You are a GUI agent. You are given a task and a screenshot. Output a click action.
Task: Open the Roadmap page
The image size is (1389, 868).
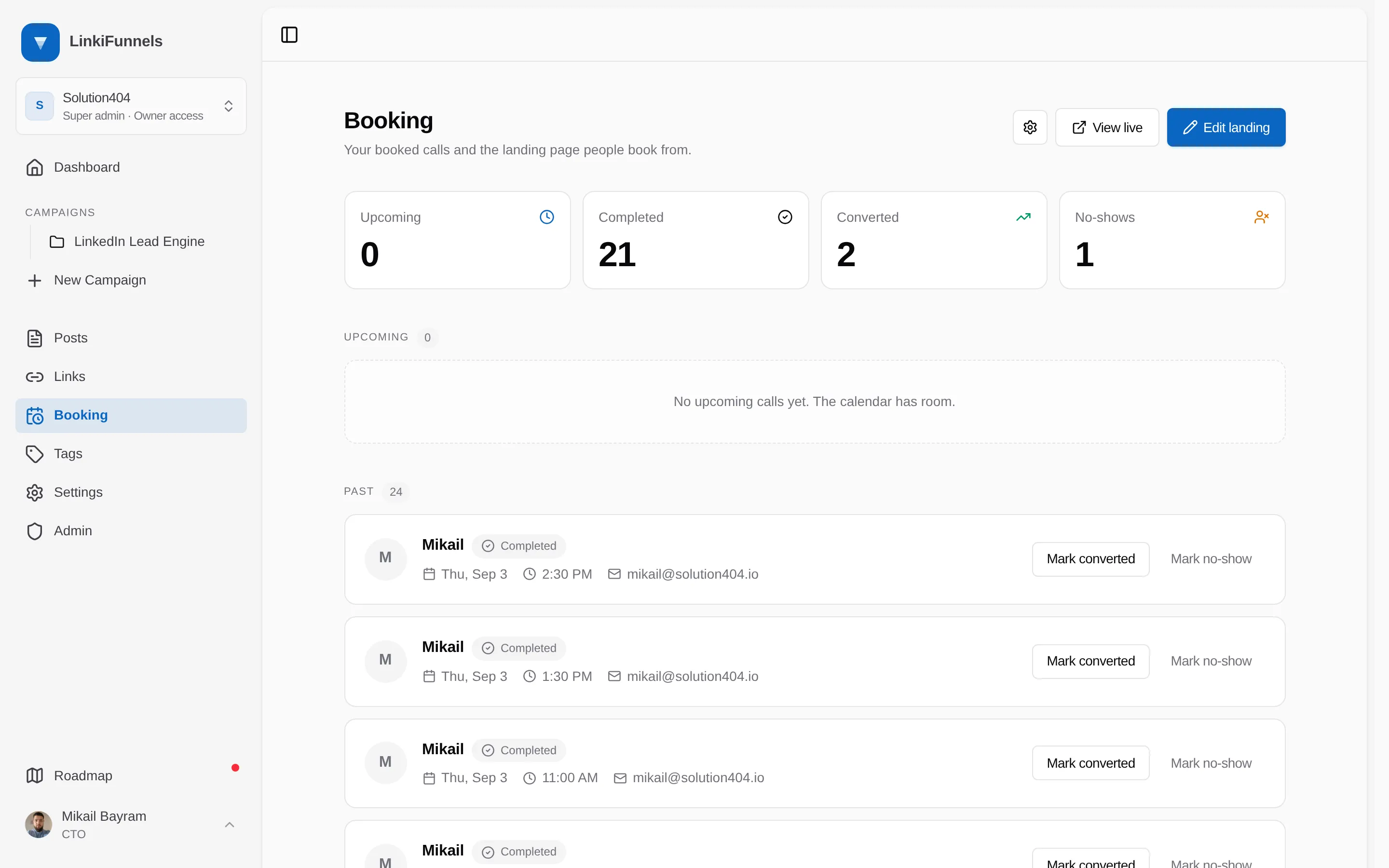[131, 775]
